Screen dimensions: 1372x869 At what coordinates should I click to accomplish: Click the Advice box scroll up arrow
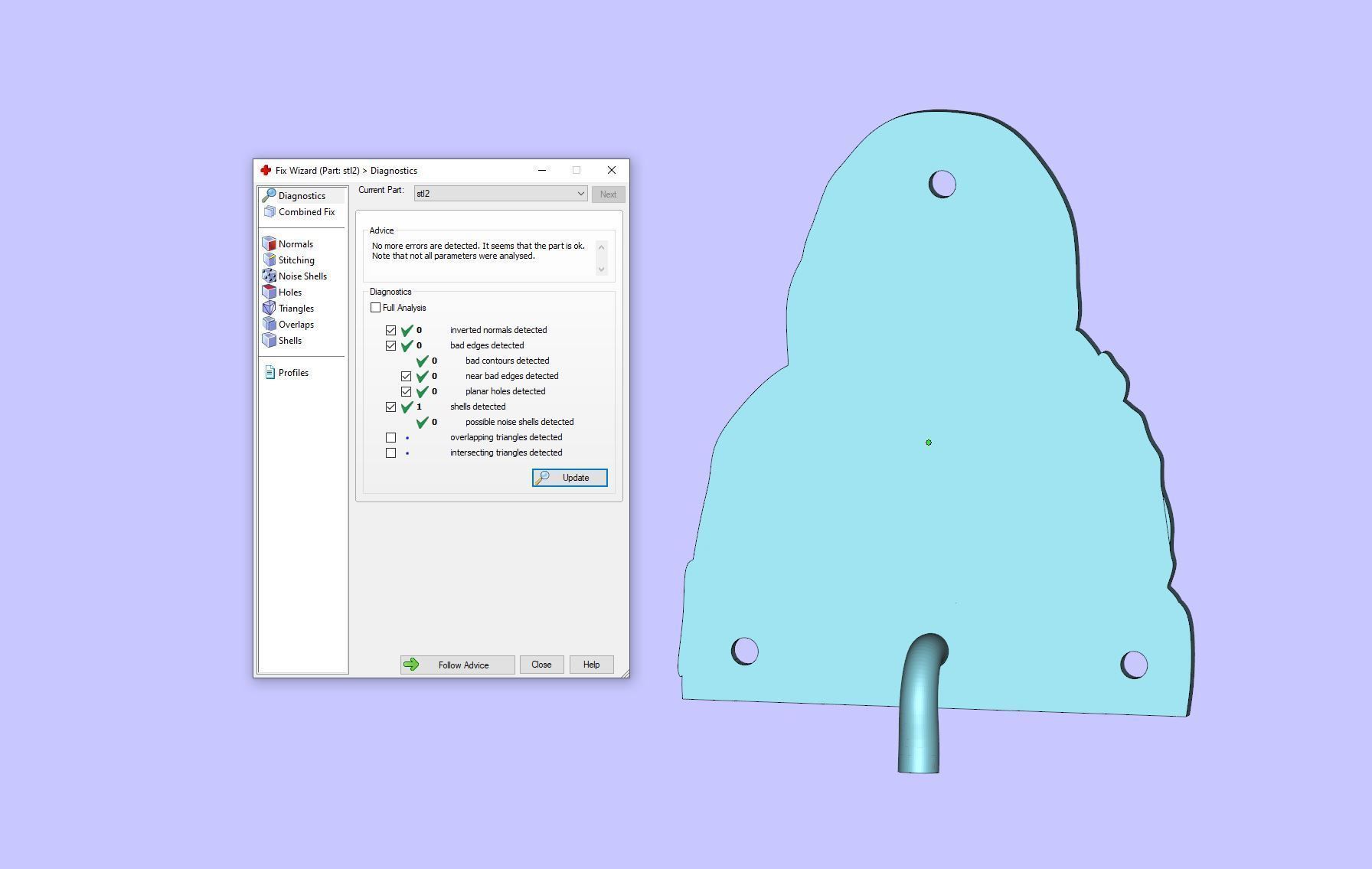[x=601, y=247]
